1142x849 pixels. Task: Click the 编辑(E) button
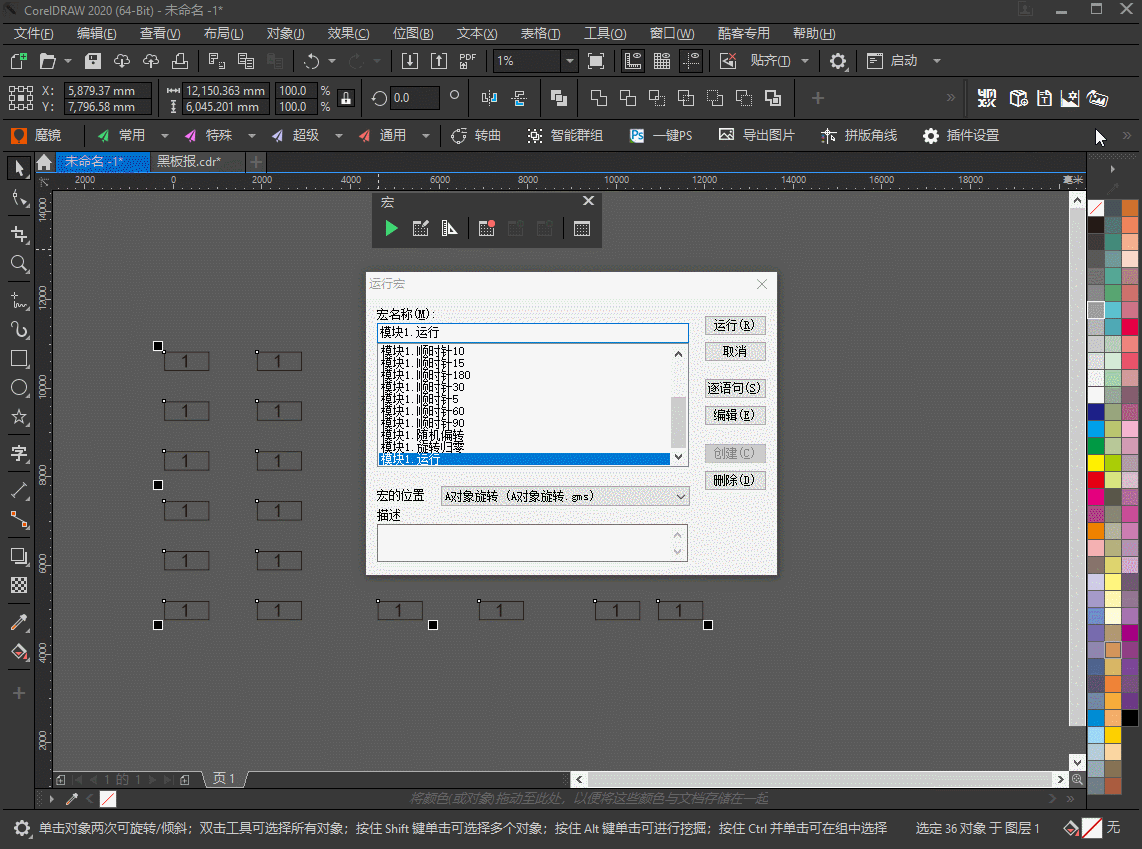(735, 415)
